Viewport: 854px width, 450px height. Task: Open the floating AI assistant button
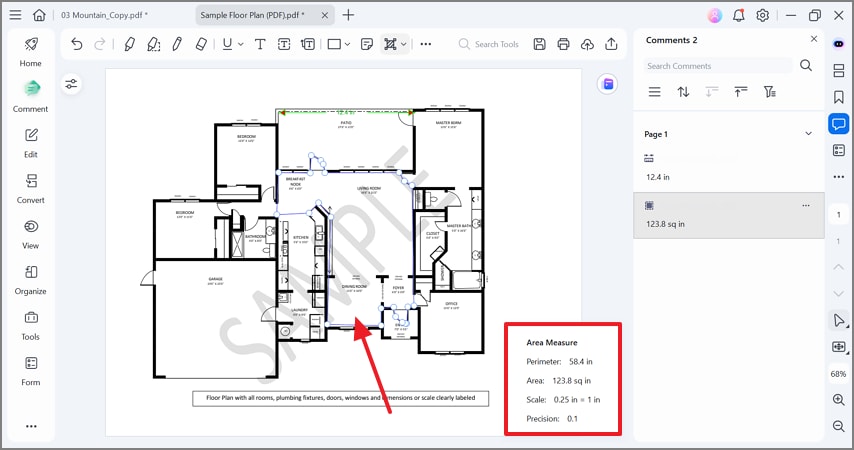(x=607, y=84)
